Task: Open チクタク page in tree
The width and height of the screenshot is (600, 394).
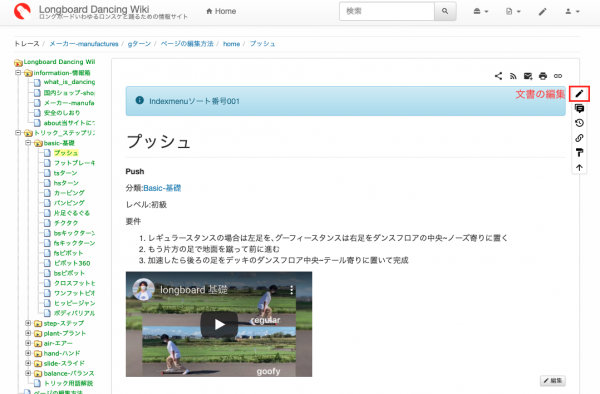Action: pos(66,223)
